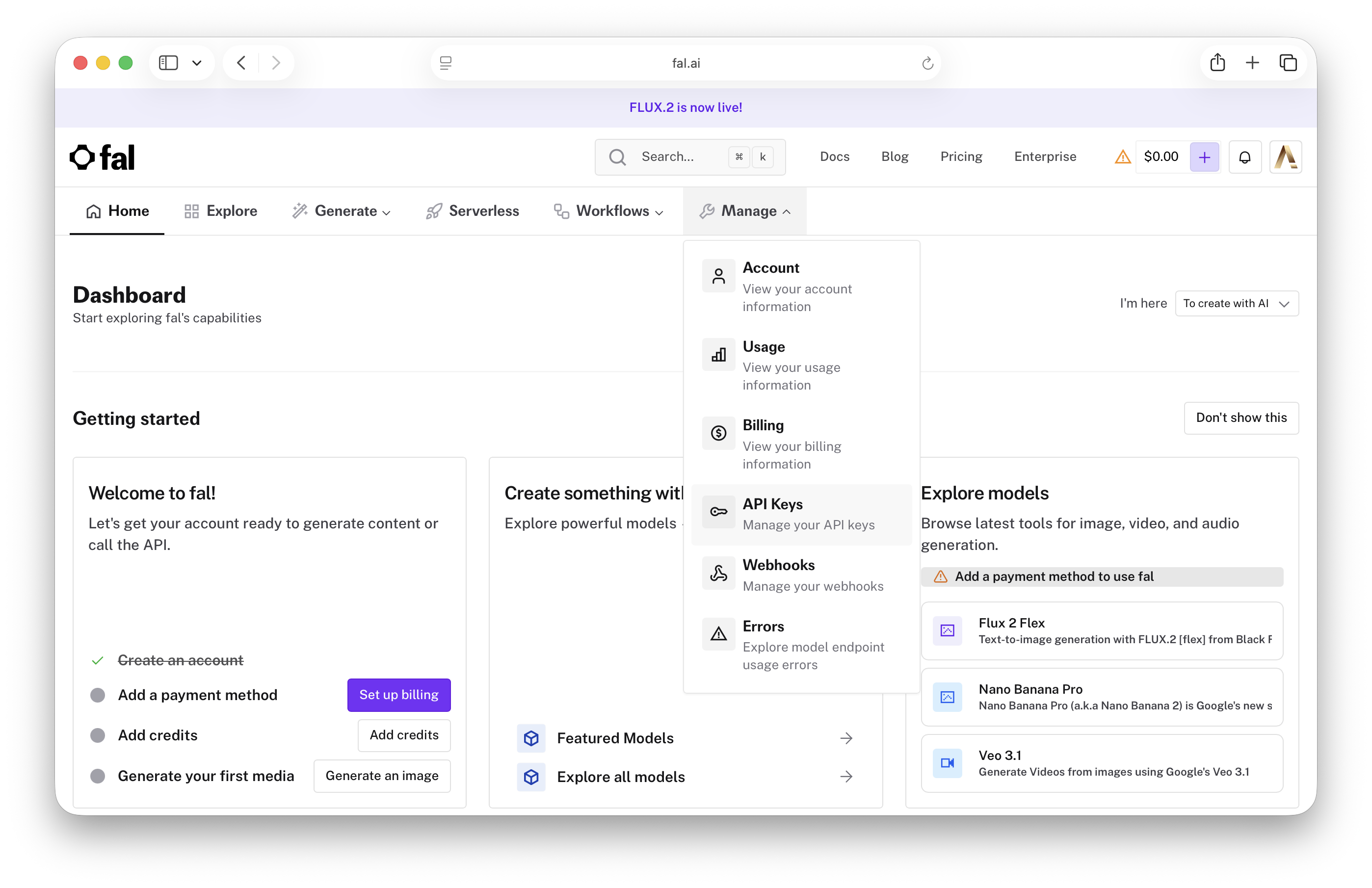Select Billing in the Manage menu

[x=801, y=444]
